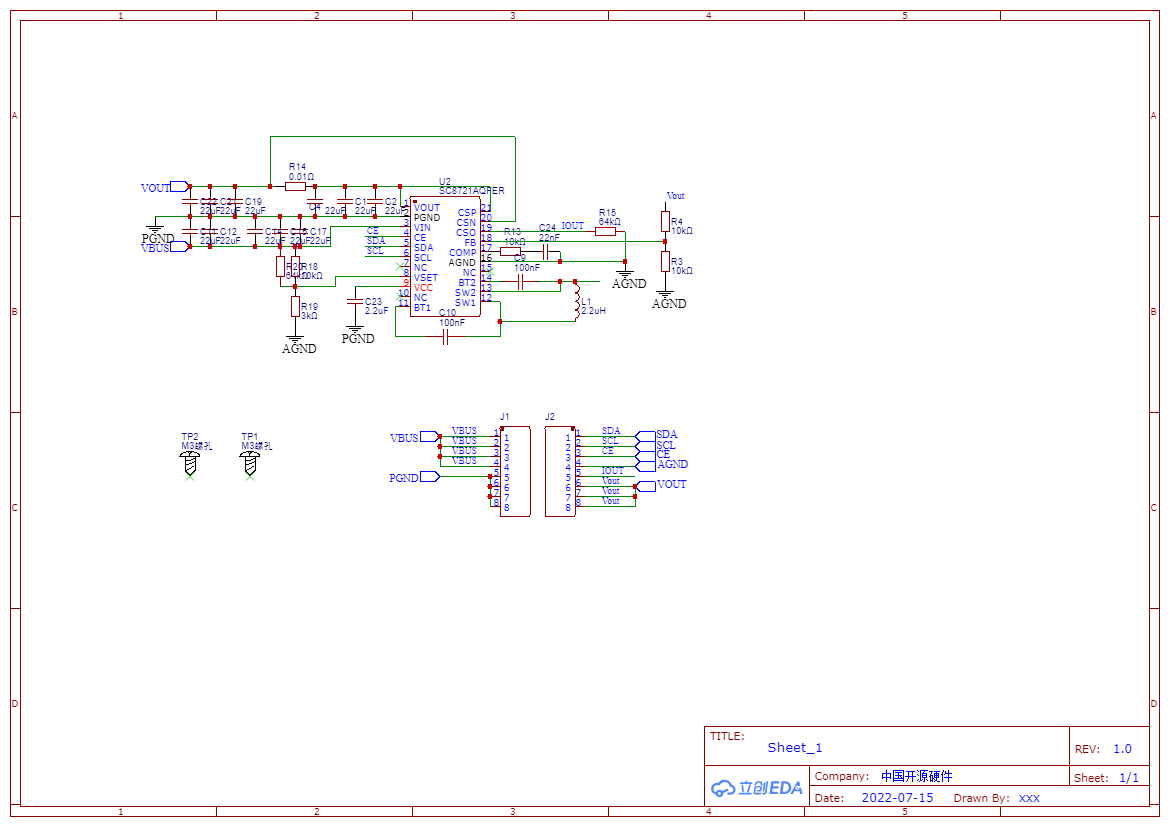The height and width of the screenshot is (827, 1169).
Task: Select the C10 100nF capacitor symbol
Action: [445, 338]
